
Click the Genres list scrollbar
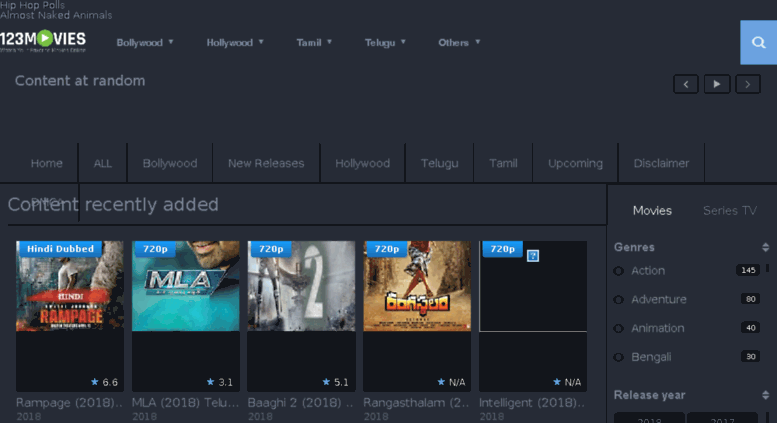point(767,268)
